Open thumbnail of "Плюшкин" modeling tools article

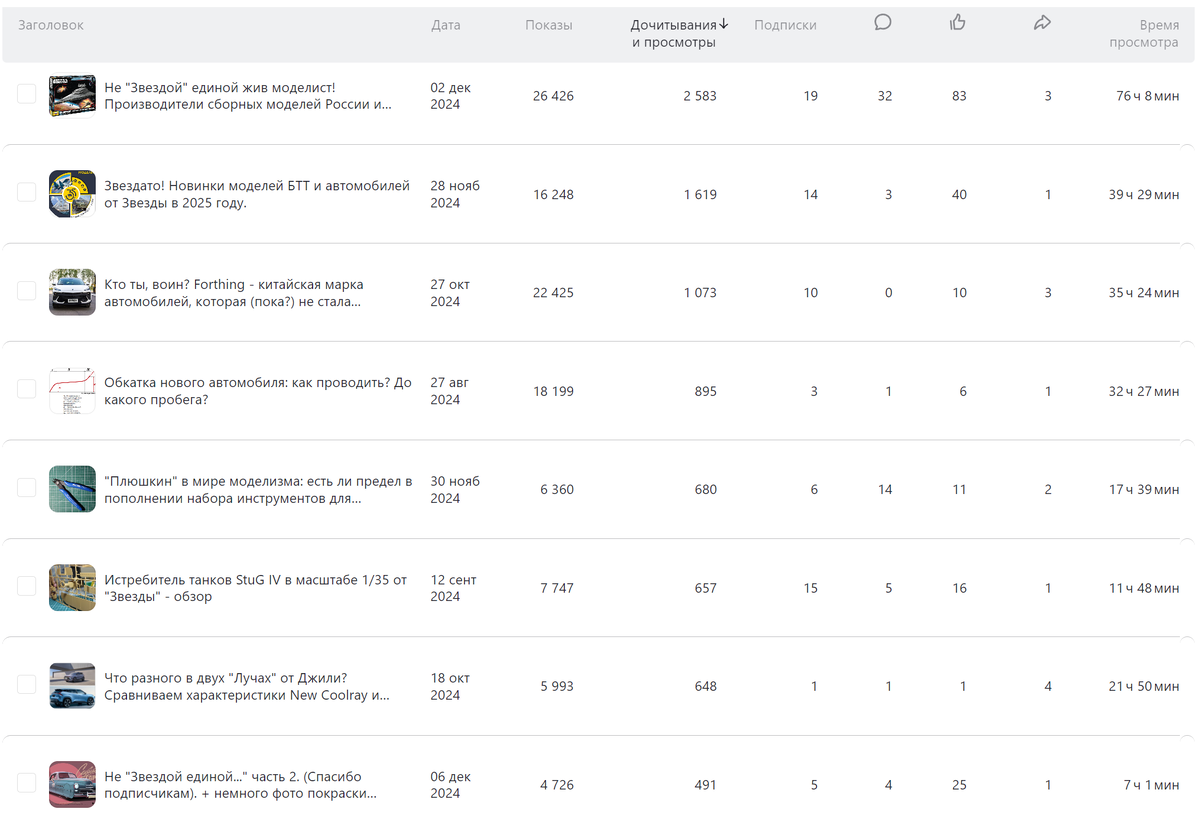(x=72, y=489)
